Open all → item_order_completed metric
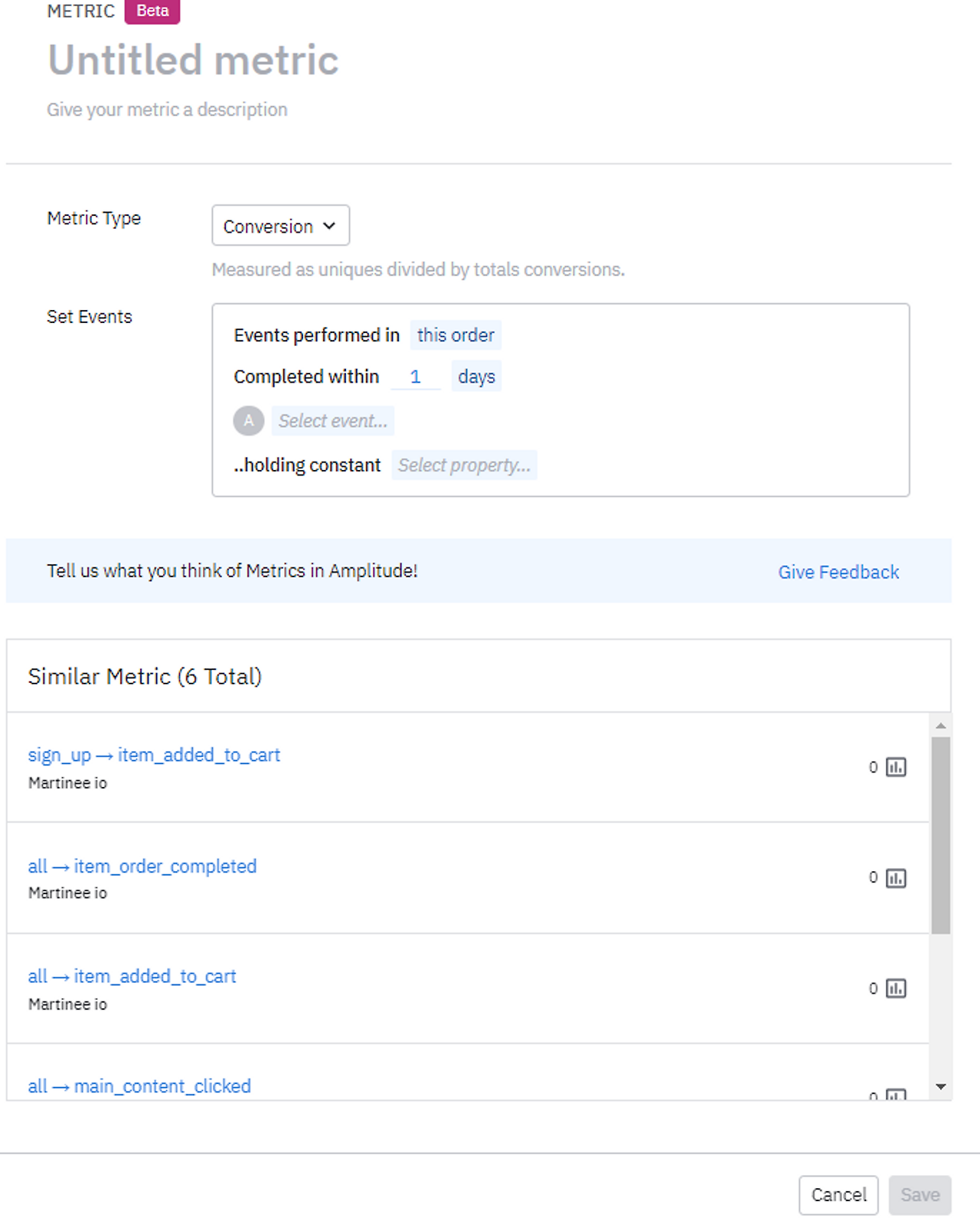This screenshot has height=1221, width=980. point(142,867)
